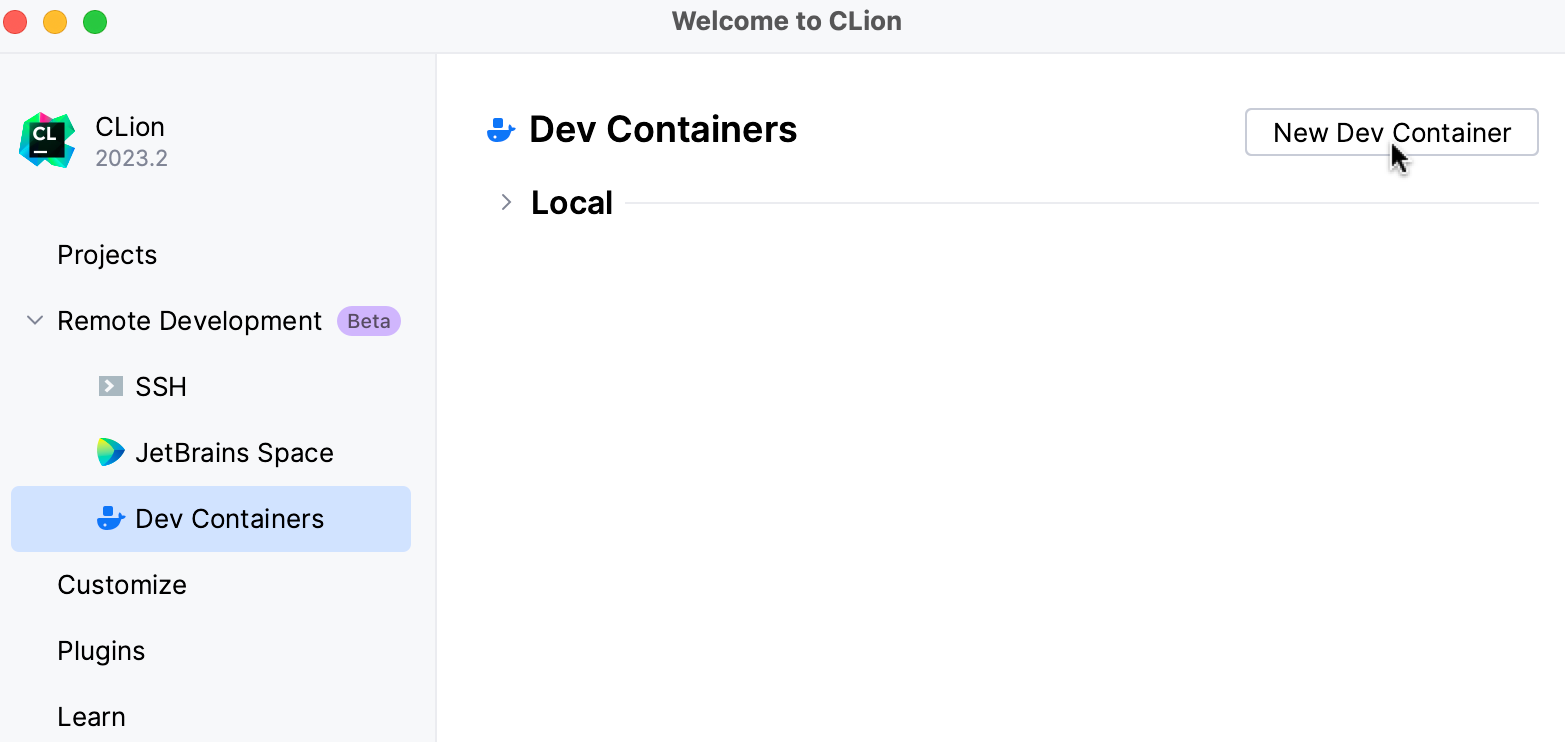Click the JetBrains Space icon
The width and height of the screenshot is (1565, 742).
[x=110, y=452]
